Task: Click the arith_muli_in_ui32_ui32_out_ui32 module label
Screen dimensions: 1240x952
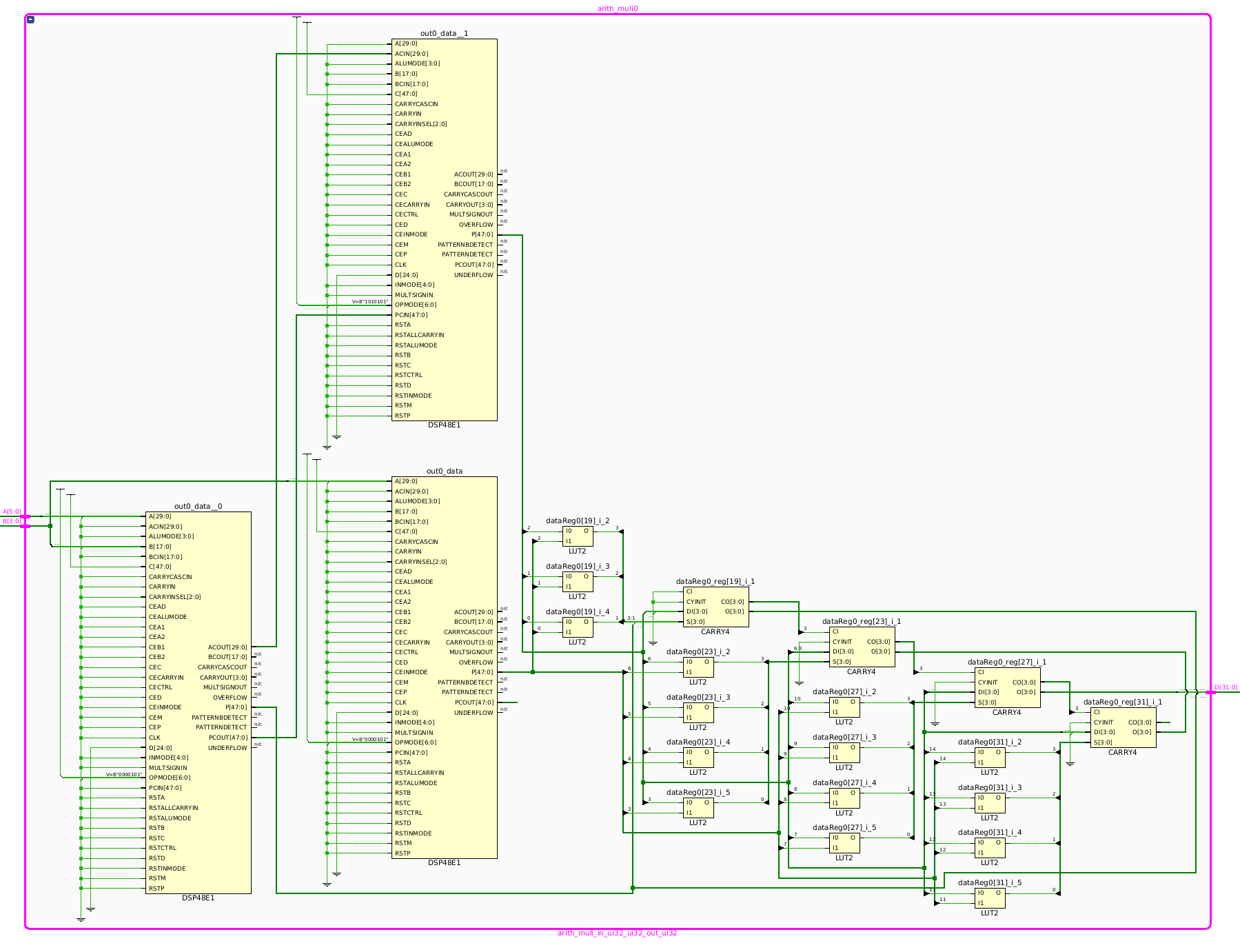Action: point(618,933)
